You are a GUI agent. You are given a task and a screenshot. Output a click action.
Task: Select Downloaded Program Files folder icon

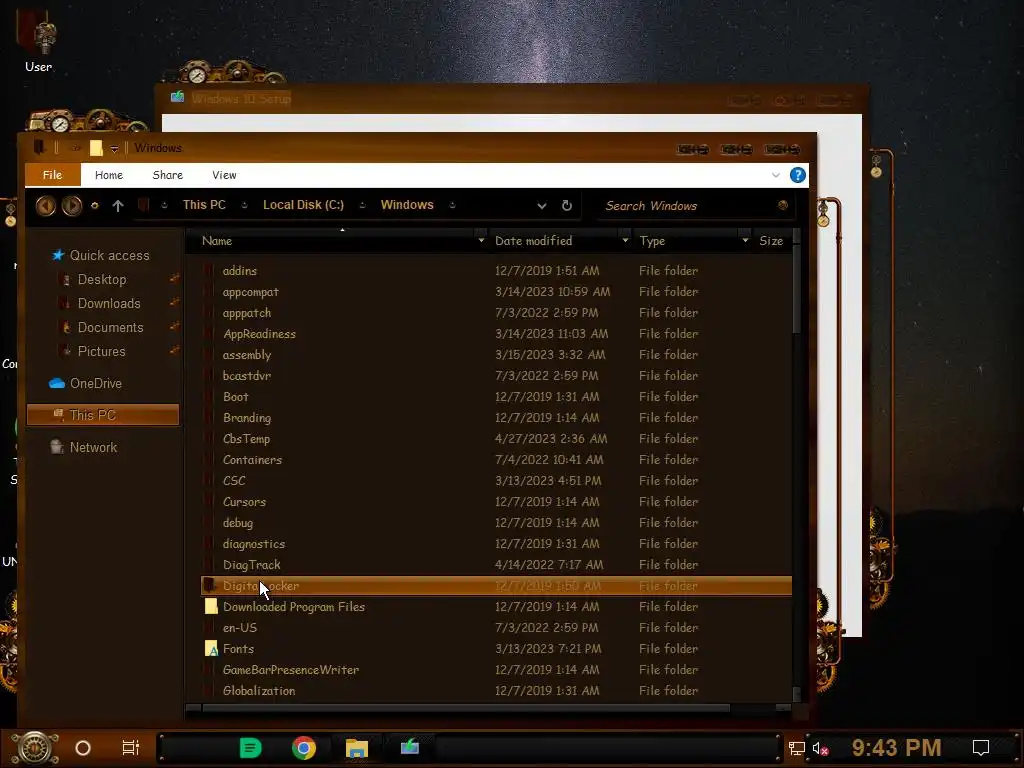(211, 607)
